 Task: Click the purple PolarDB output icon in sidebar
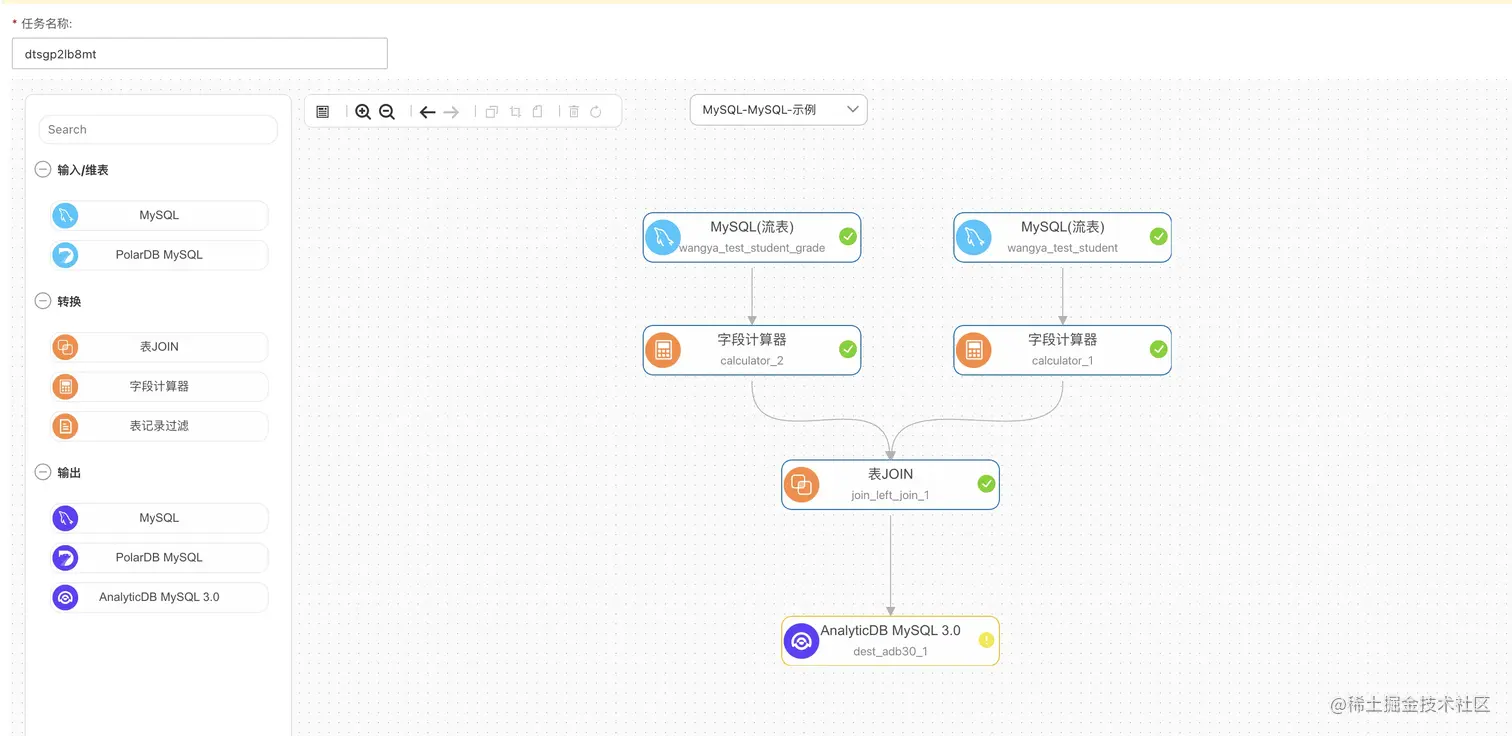(x=65, y=557)
